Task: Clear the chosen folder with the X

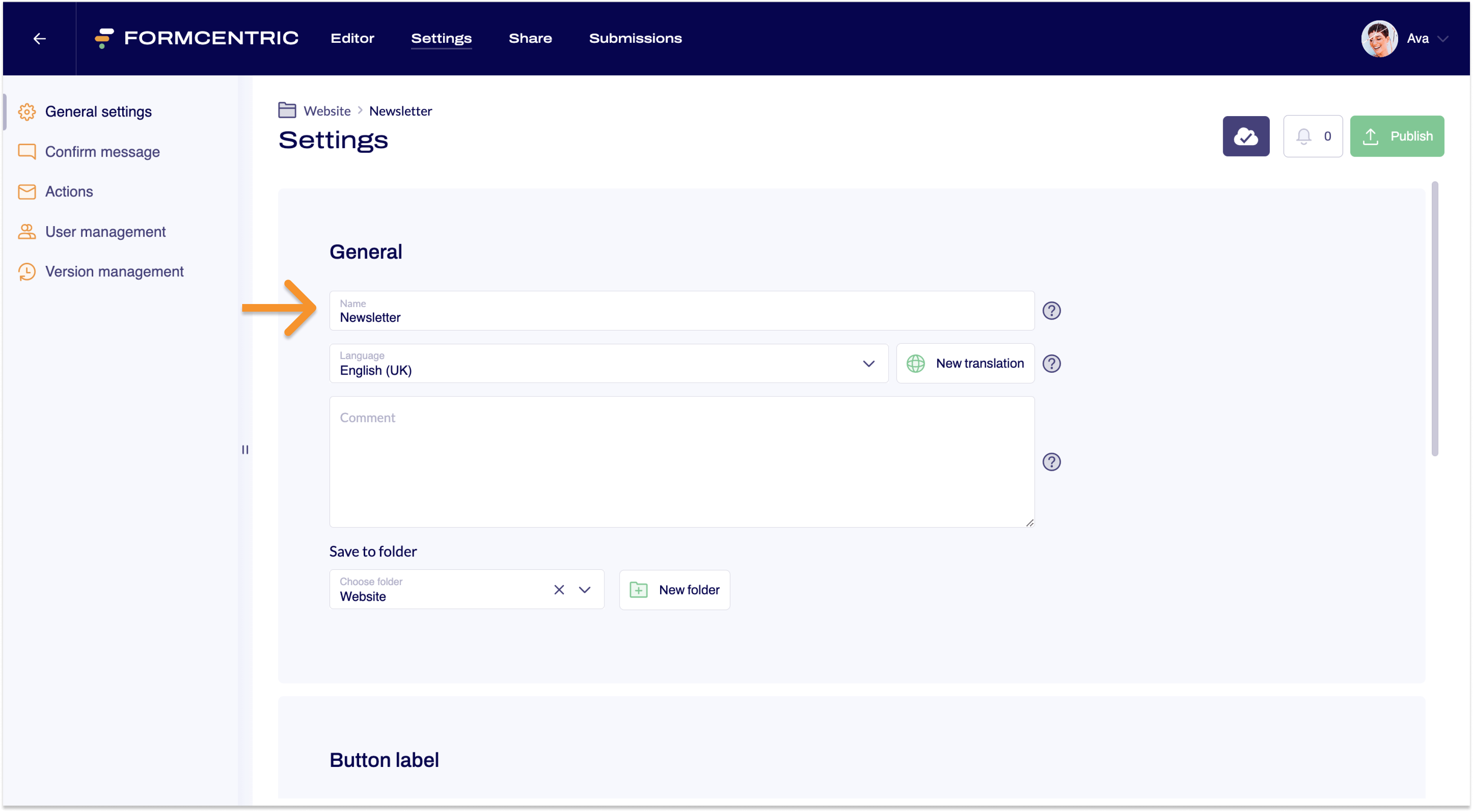Action: coord(558,590)
